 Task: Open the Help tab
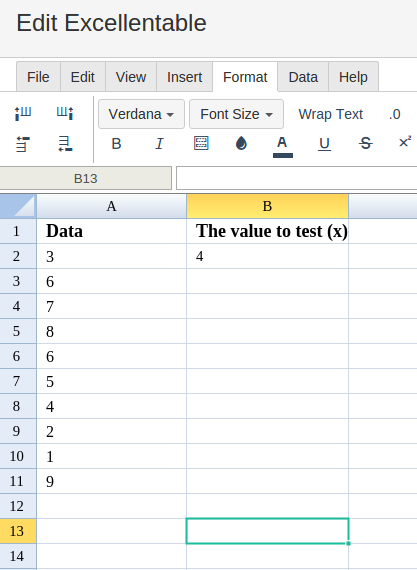353,77
